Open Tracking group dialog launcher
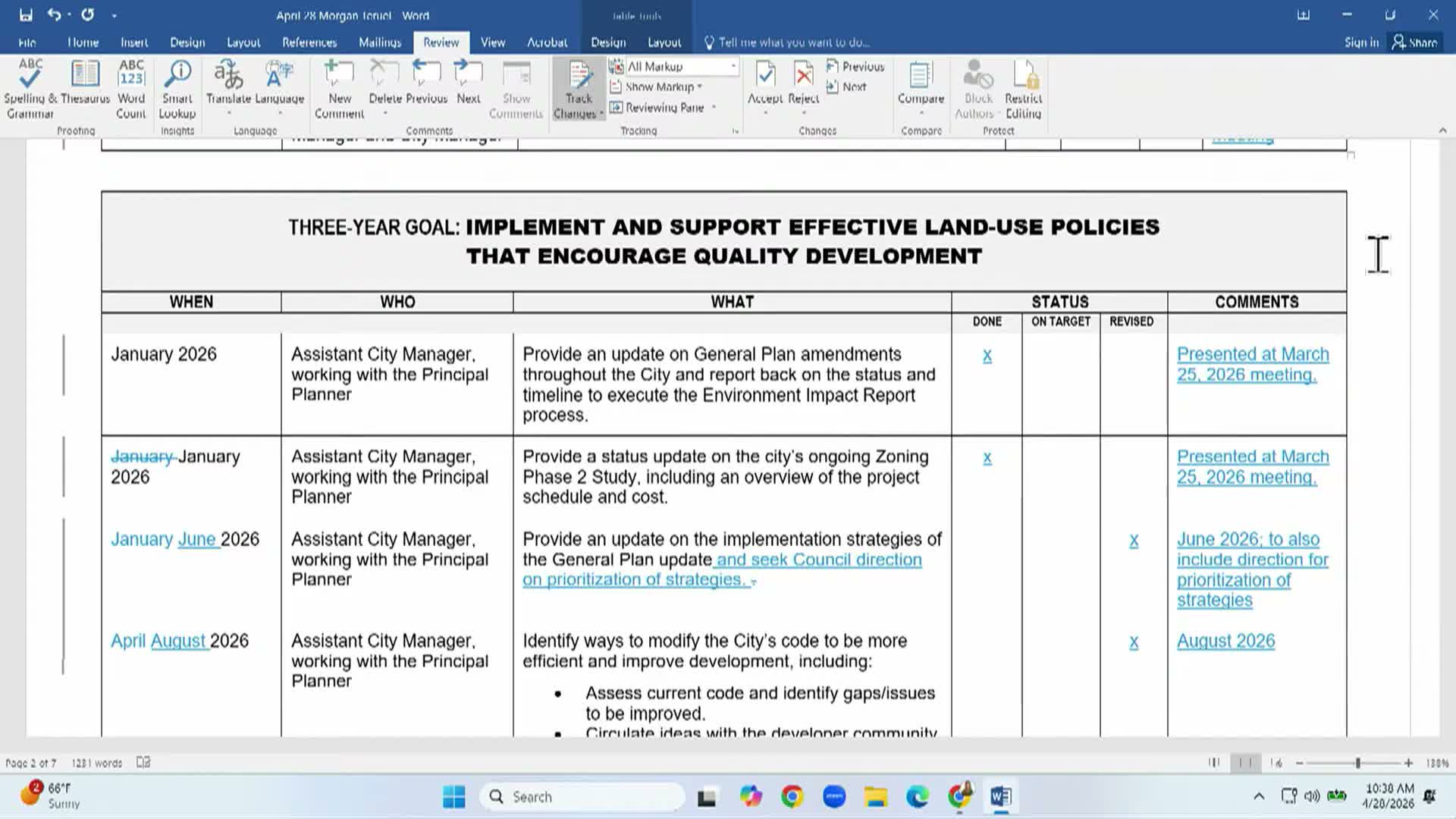 (x=735, y=131)
